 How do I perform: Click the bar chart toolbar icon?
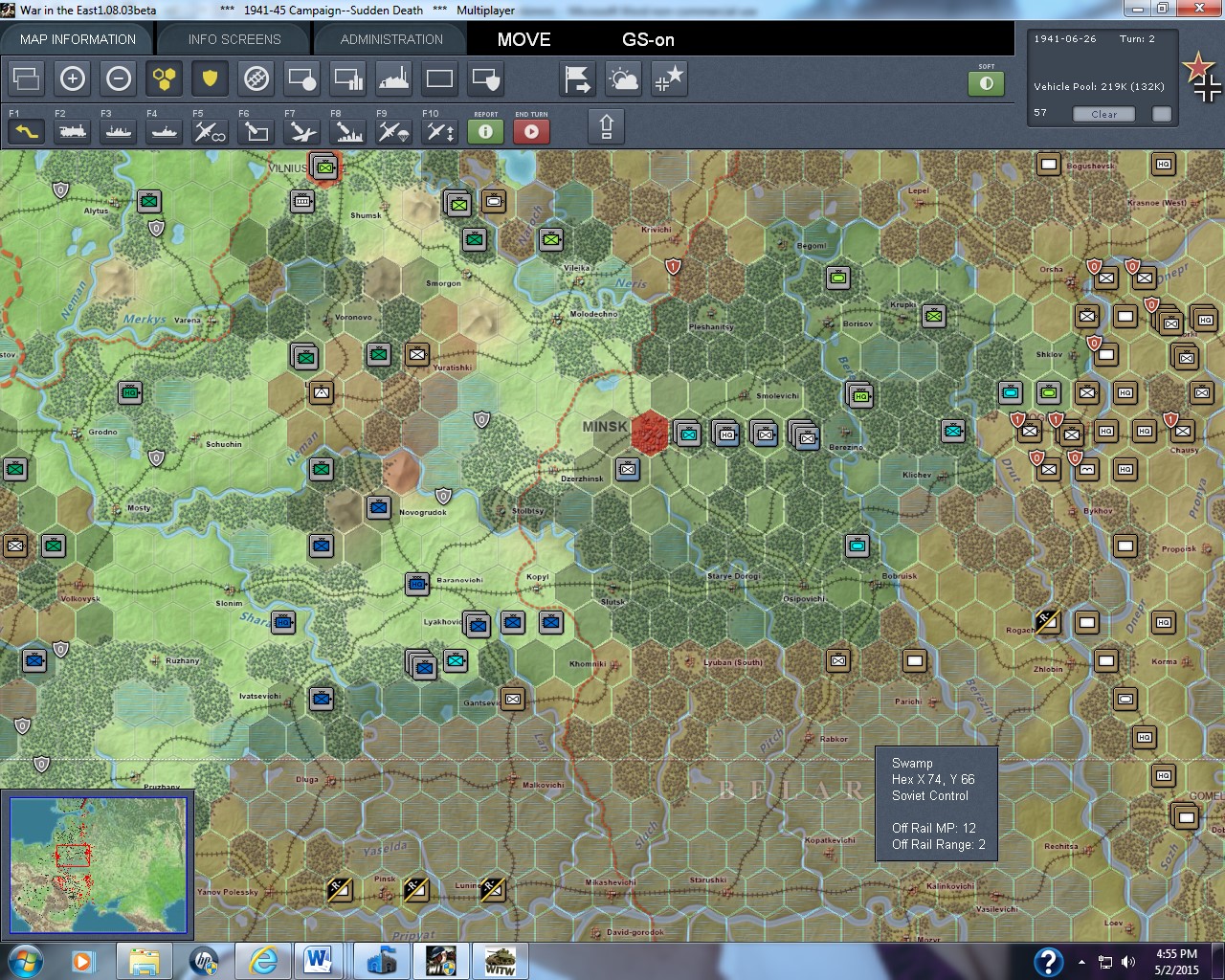(348, 78)
